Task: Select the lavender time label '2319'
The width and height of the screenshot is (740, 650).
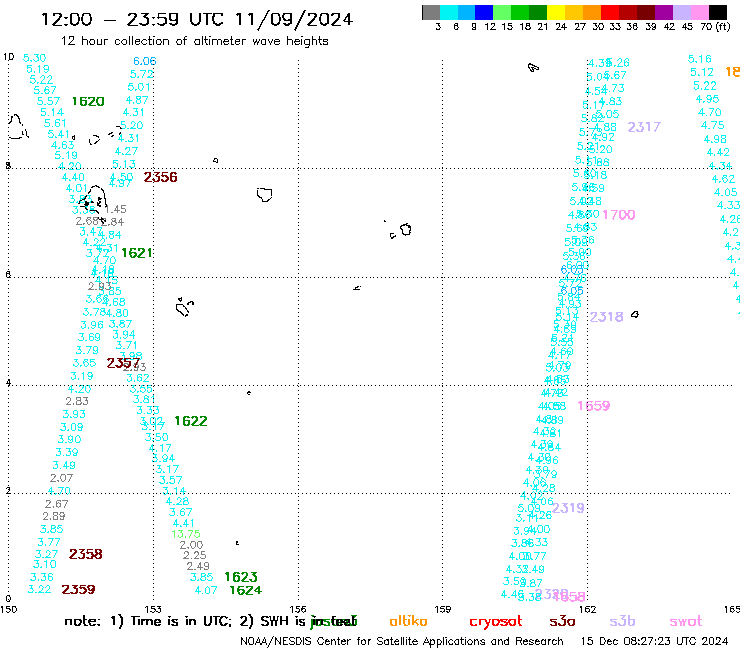Action: (x=568, y=508)
